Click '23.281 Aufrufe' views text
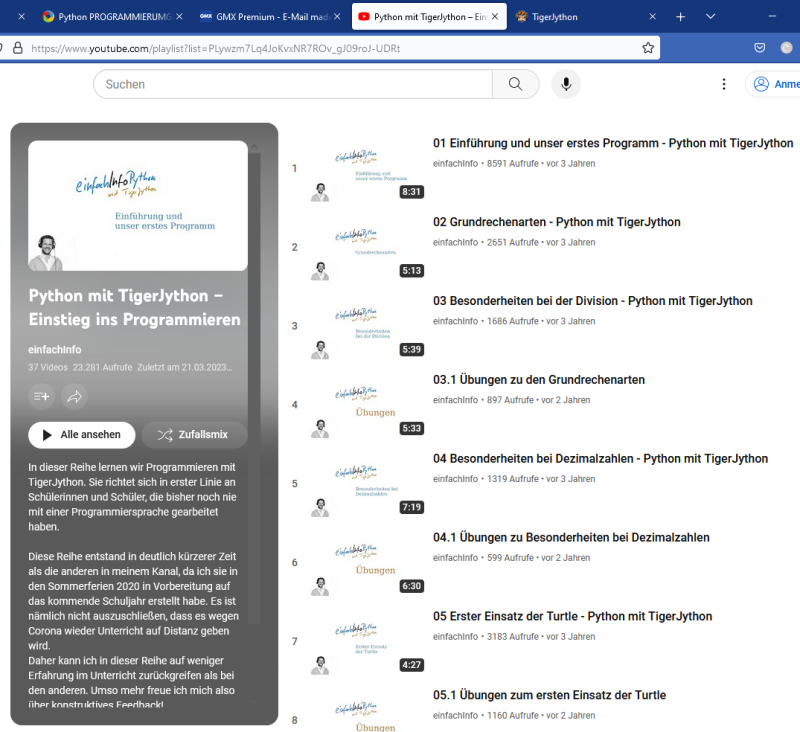 point(102,367)
